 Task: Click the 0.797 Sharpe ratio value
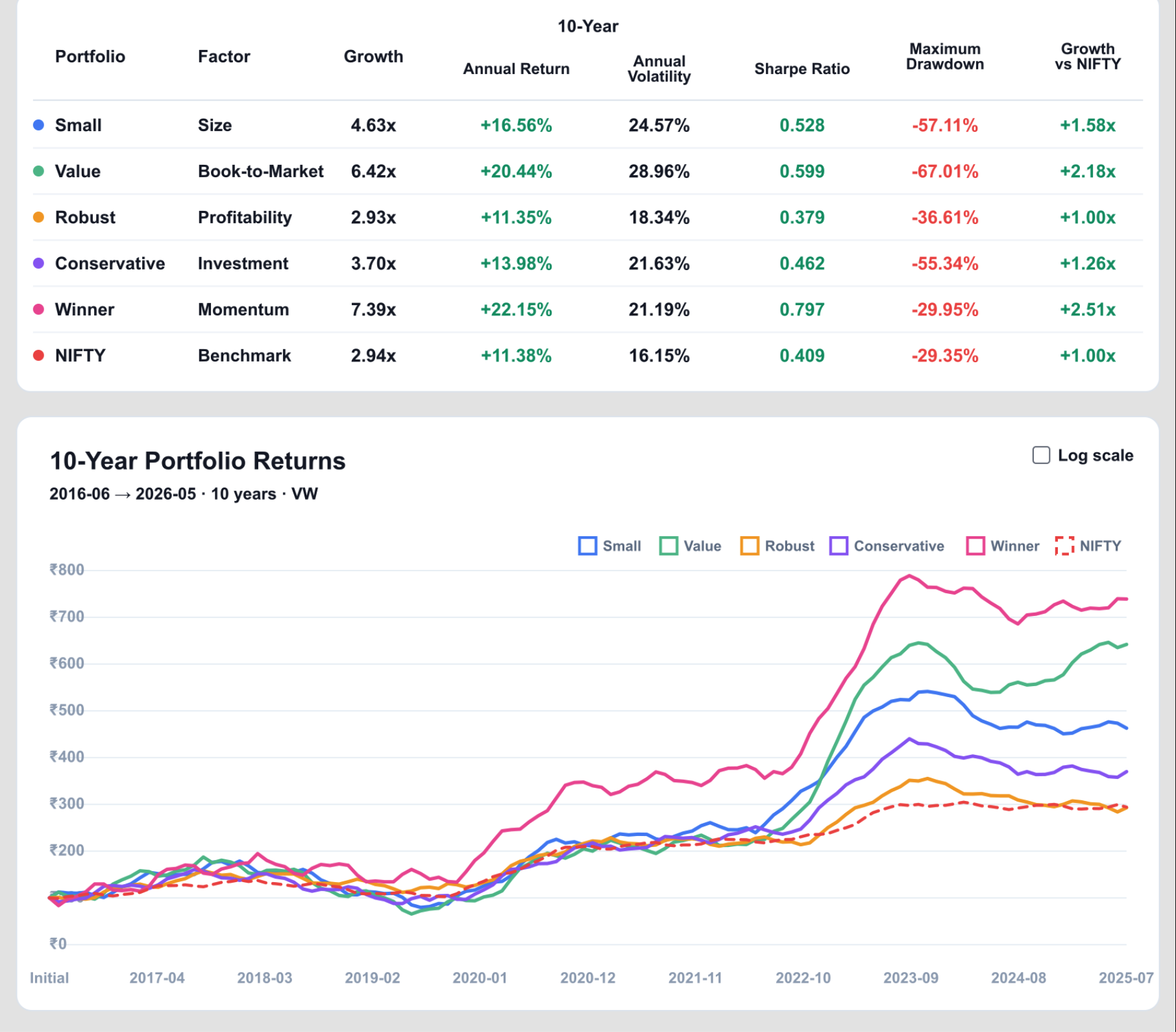pos(802,310)
